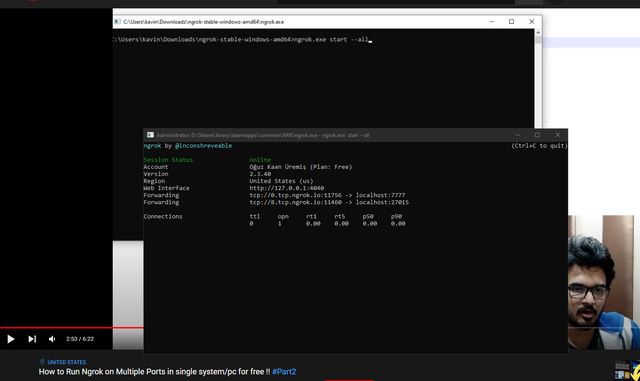This screenshot has width=640, height=381.
Task: Skip to the next video
Action: click(32, 339)
